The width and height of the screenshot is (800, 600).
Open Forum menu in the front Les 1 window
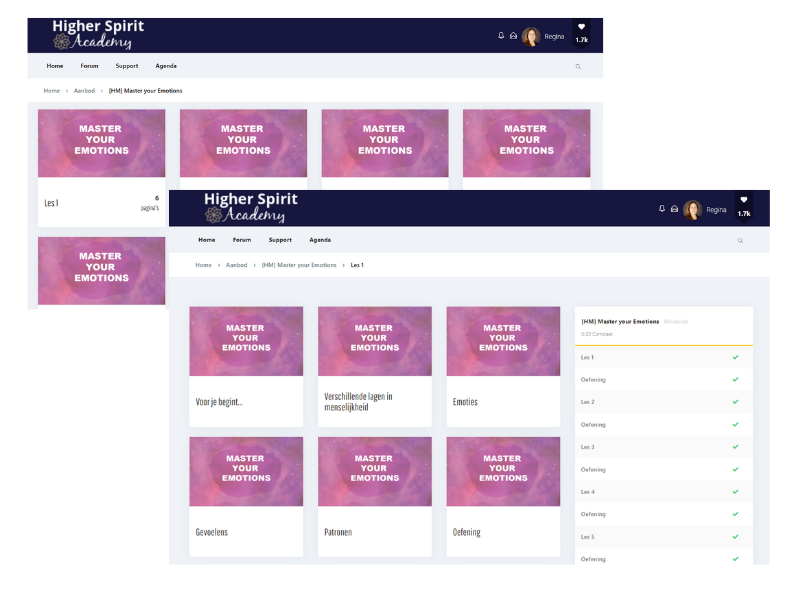[242, 240]
